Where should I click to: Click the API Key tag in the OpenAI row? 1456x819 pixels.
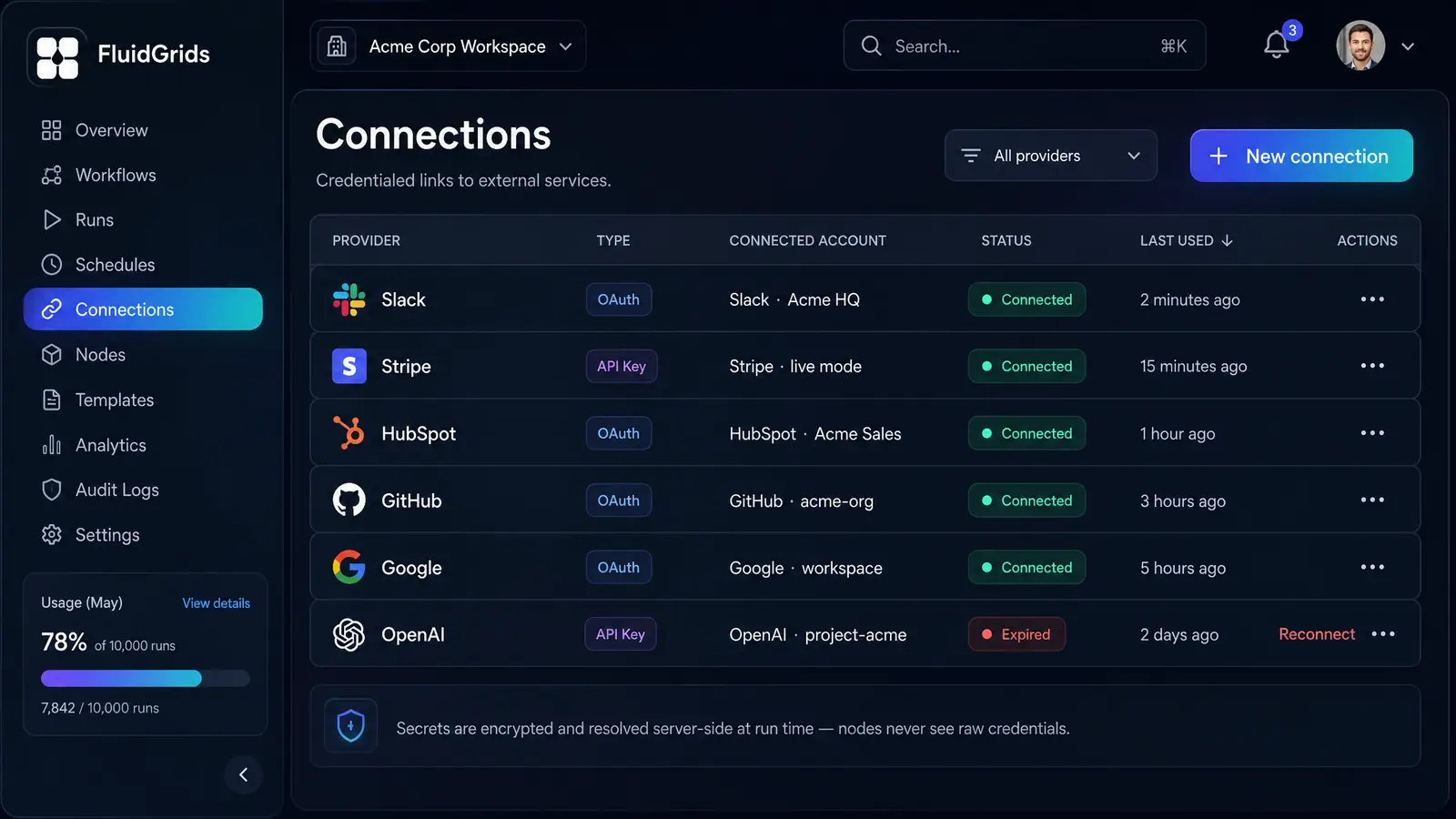(x=621, y=634)
